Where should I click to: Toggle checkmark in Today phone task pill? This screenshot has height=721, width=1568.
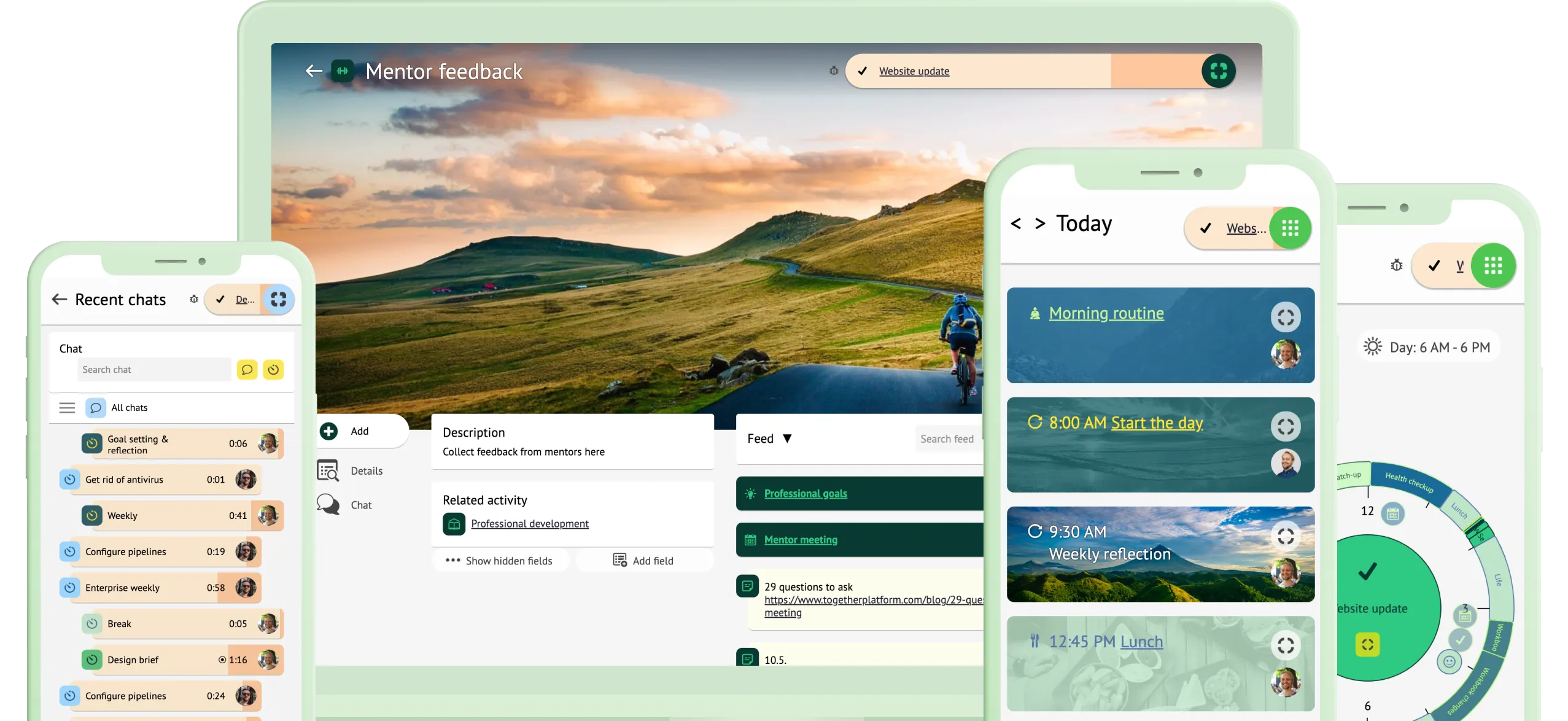[x=1206, y=228]
